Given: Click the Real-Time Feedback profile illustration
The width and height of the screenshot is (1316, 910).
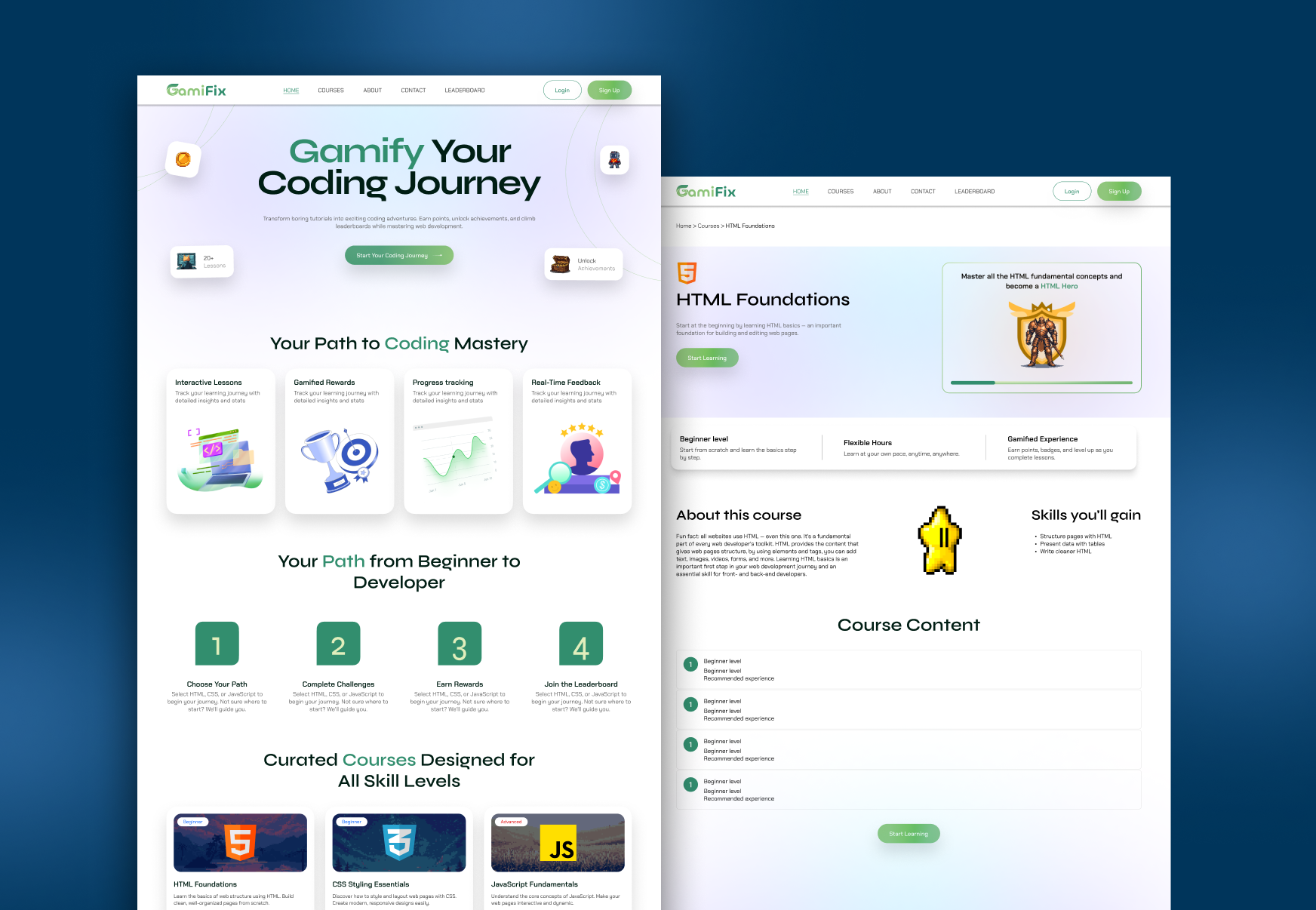Looking at the screenshot, I should 577,459.
